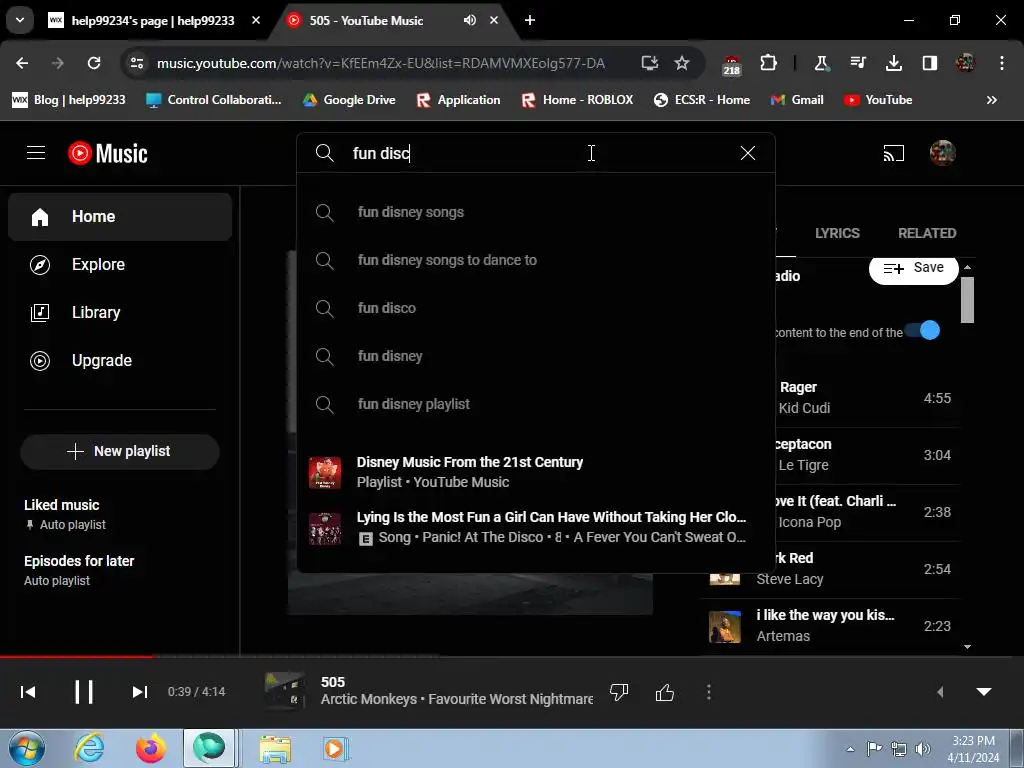Select suggestion 'fun disney'

pos(536,356)
